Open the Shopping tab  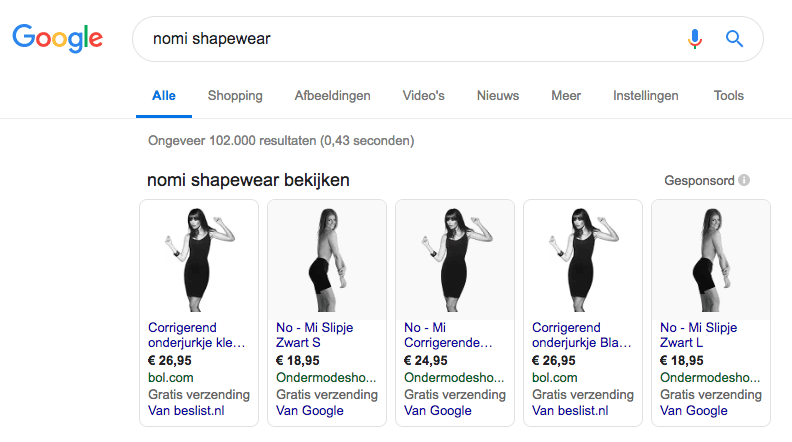pyautogui.click(x=235, y=96)
